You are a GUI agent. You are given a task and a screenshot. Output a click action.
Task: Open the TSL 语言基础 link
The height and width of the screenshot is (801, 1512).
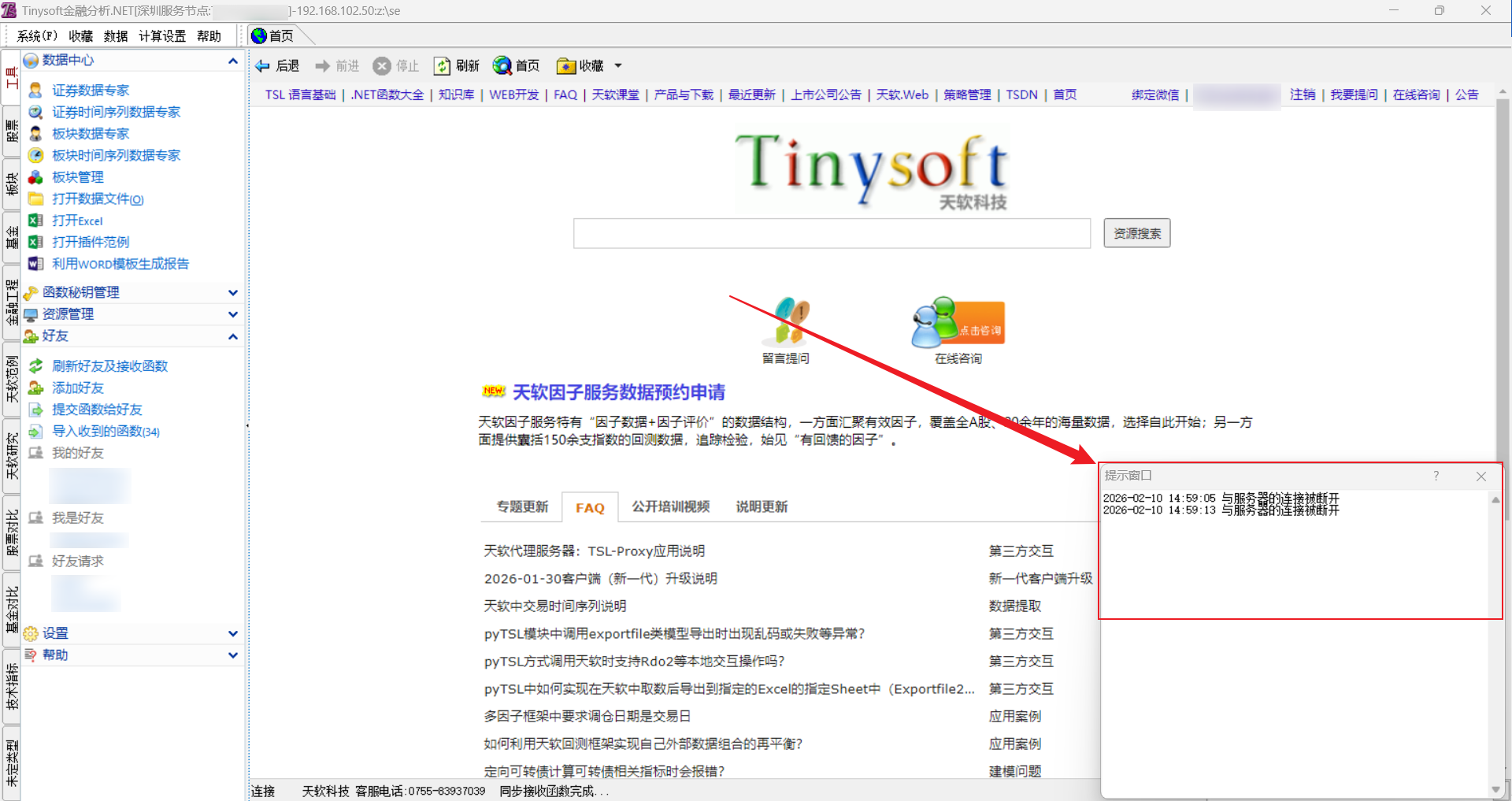(300, 95)
